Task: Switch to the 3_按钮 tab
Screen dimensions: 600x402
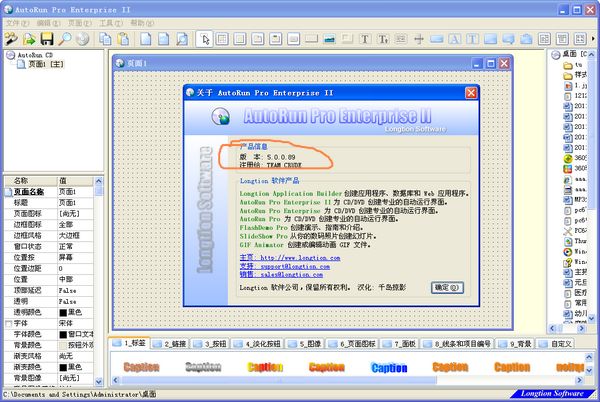Action: (210, 344)
